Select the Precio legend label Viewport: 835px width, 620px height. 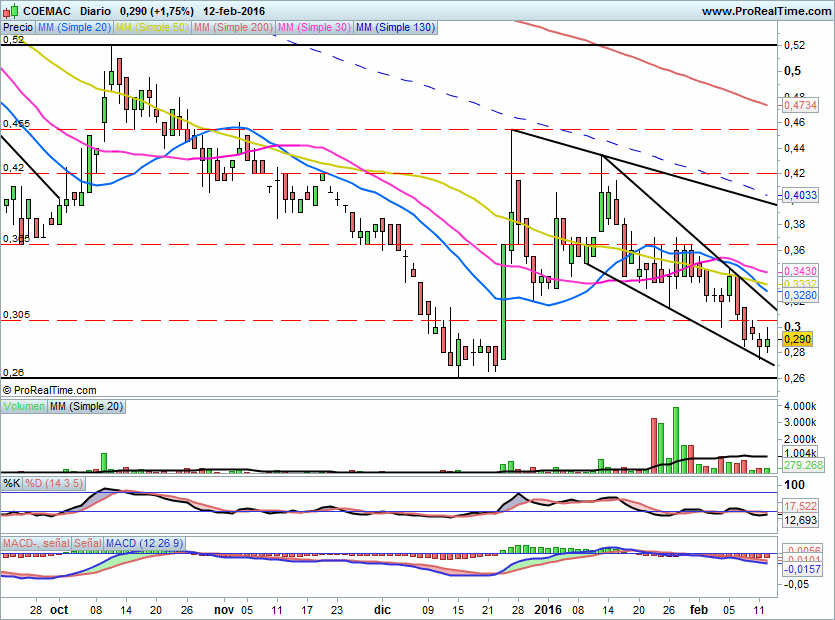[x=18, y=27]
